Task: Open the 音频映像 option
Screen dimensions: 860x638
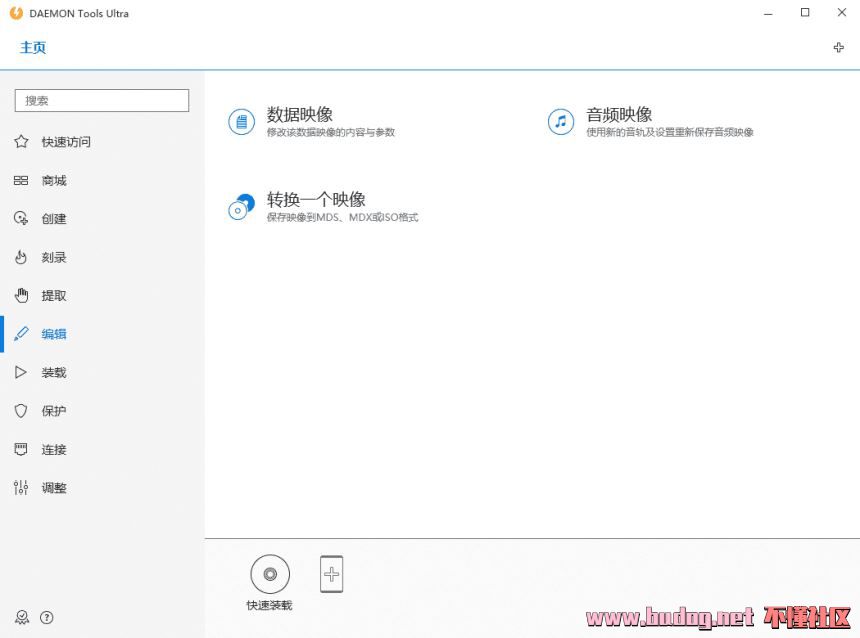Action: coord(619,115)
